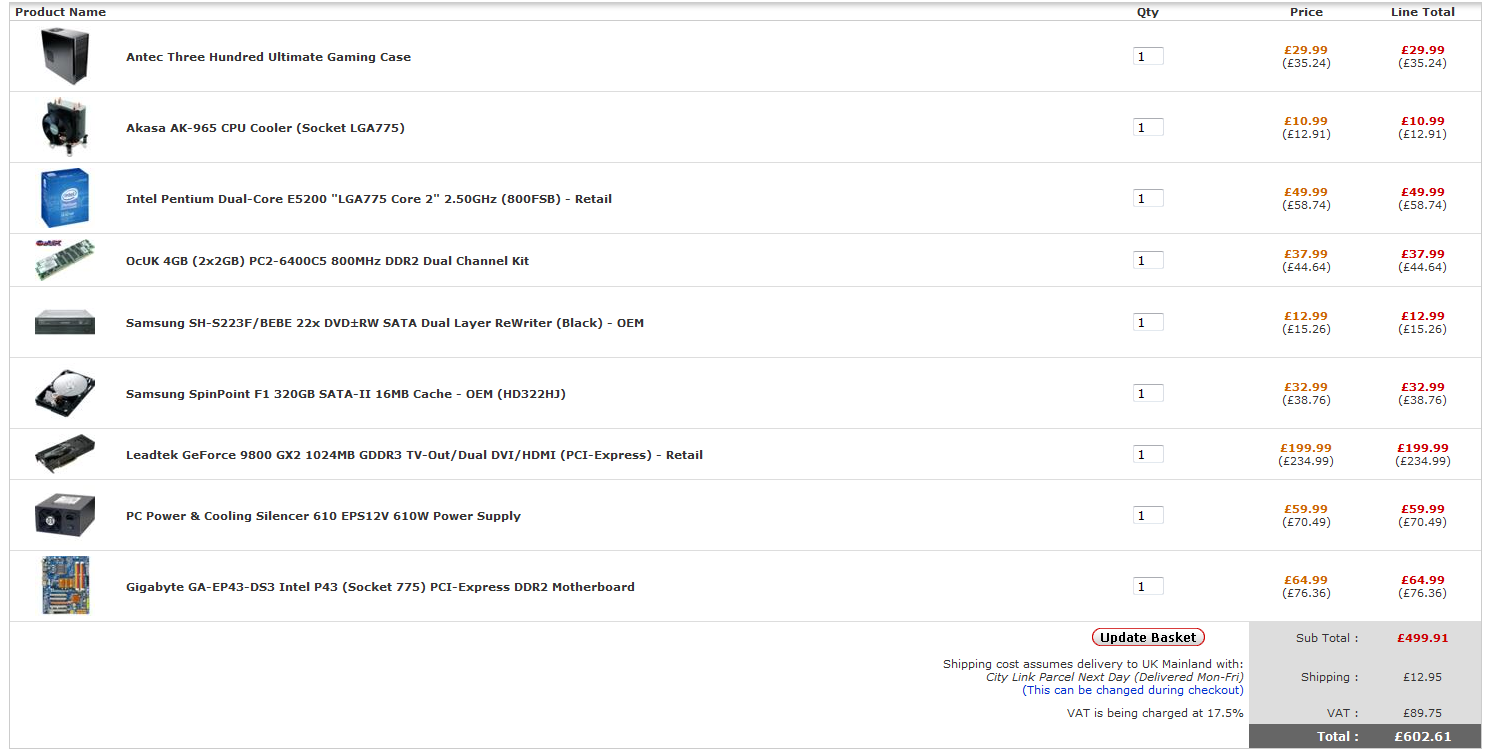Image resolution: width=1486 pixels, height=750 pixels.
Task: Select the quantity field for OcUK 4GB RAM
Action: click(1148, 261)
